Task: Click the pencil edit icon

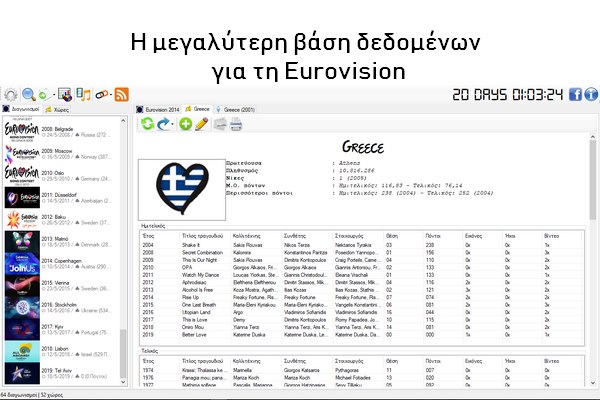Action: [202, 124]
